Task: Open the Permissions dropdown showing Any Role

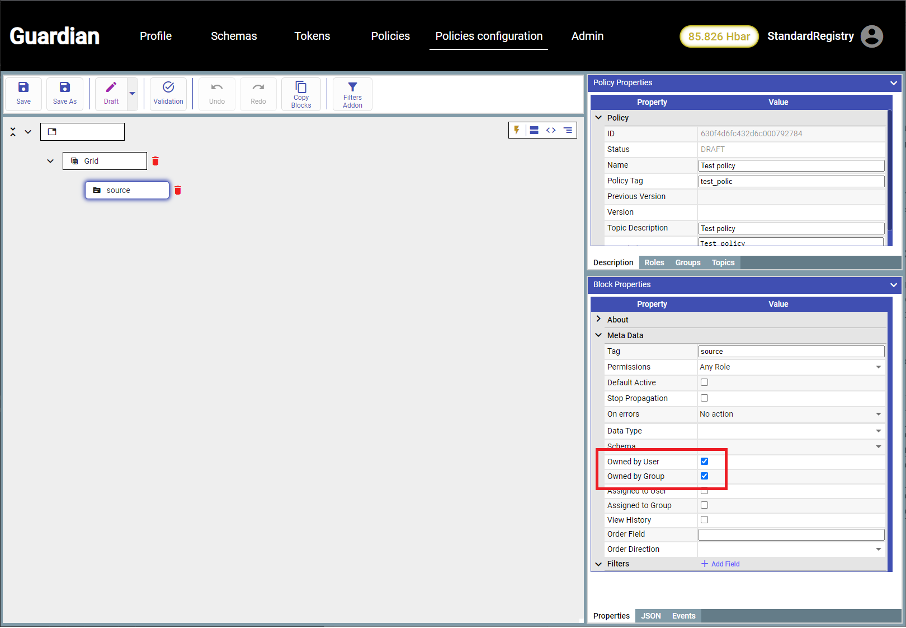Action: click(x=790, y=367)
